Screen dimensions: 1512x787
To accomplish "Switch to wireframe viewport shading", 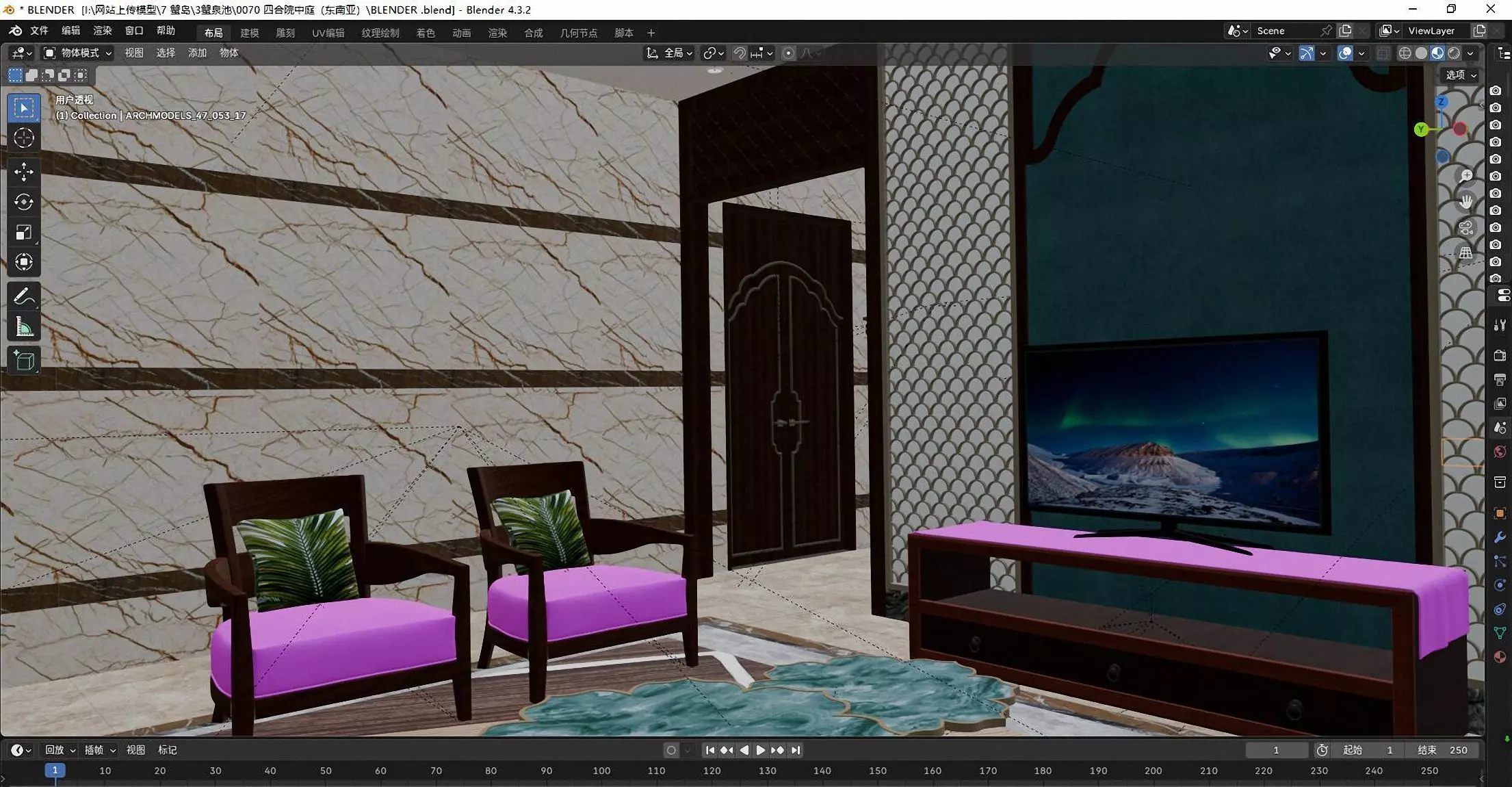I will (x=1405, y=53).
